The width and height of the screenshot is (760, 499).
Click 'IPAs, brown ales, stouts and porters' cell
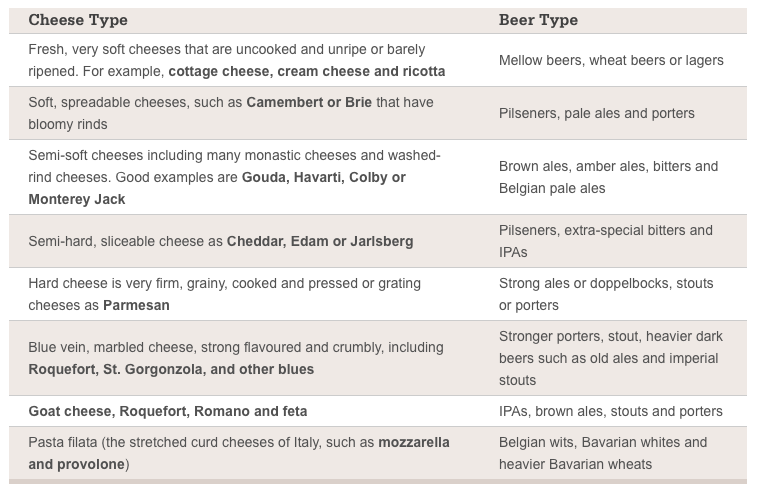(610, 411)
